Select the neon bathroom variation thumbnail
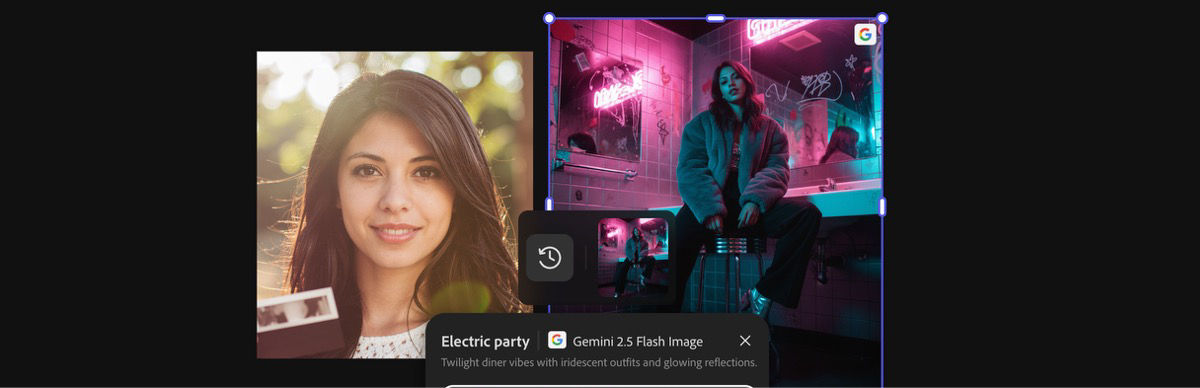 [x=632, y=257]
